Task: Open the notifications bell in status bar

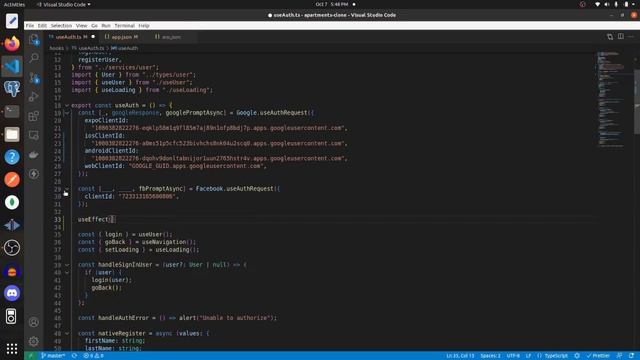Action: coord(631,356)
